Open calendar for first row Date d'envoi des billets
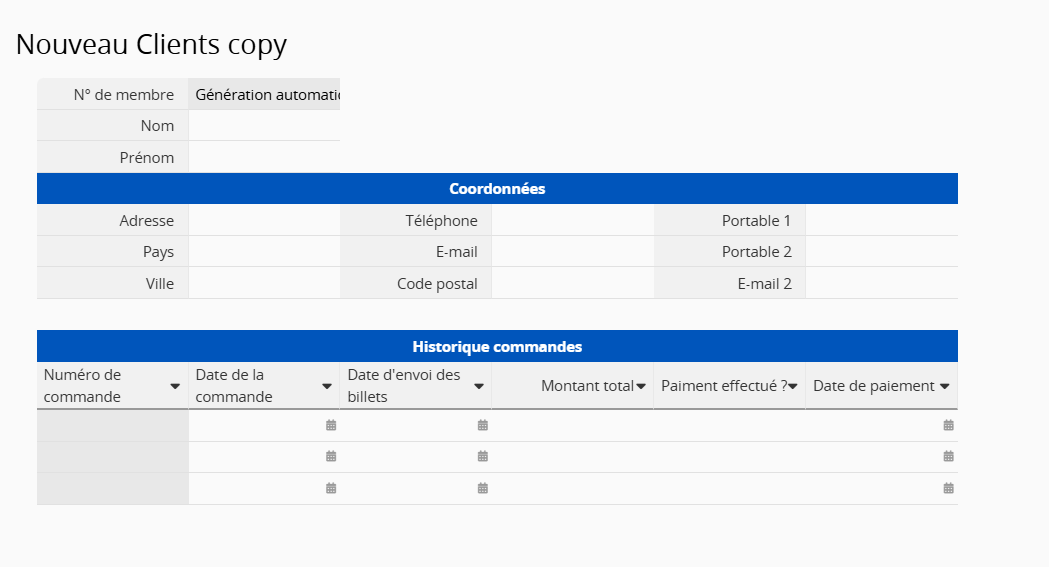 [x=483, y=425]
